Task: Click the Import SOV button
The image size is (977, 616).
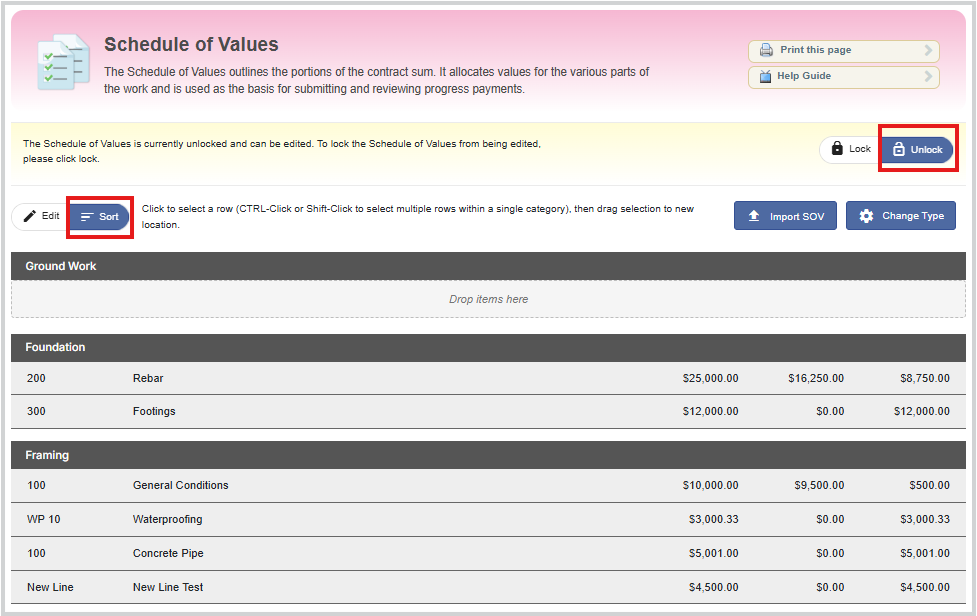Action: tap(785, 216)
